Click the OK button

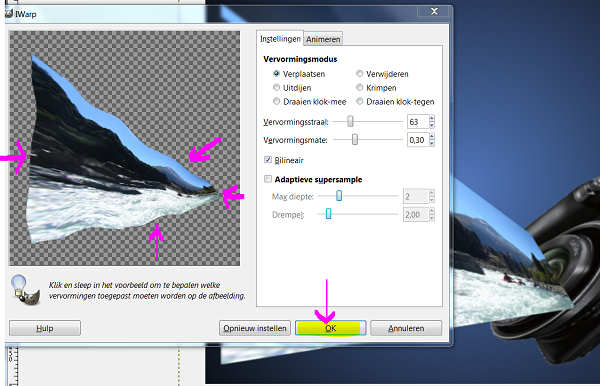[x=331, y=328]
